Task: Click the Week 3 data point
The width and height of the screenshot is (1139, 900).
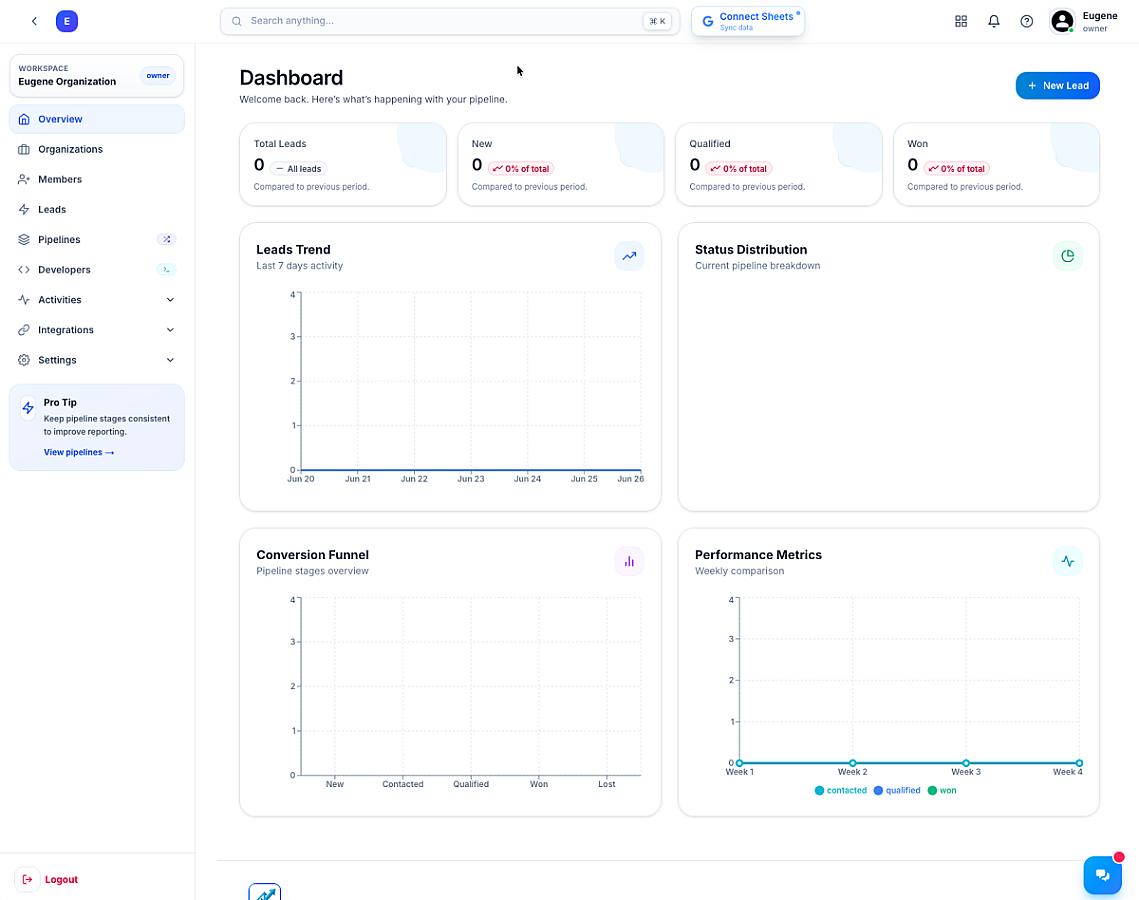Action: click(966, 763)
